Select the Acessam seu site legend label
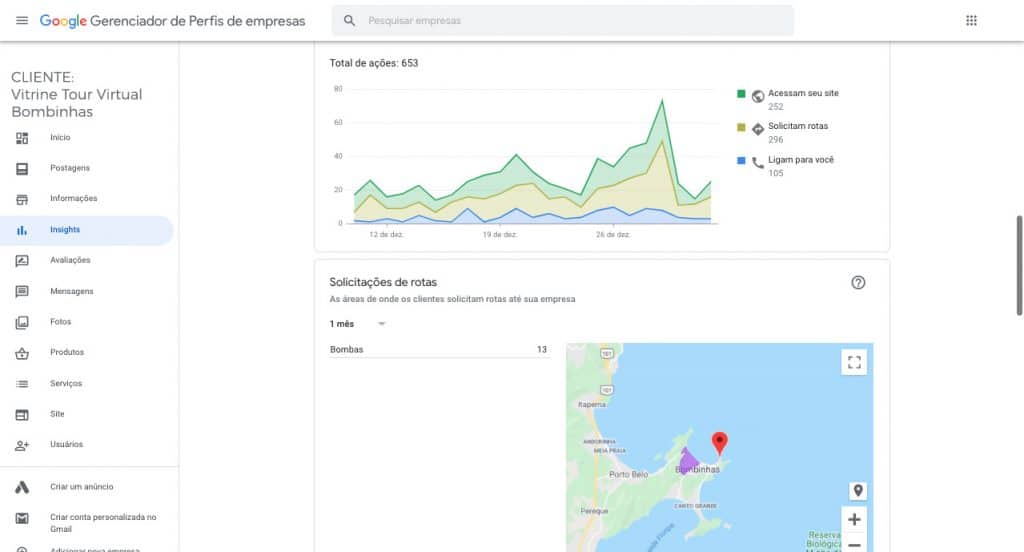 803,93
